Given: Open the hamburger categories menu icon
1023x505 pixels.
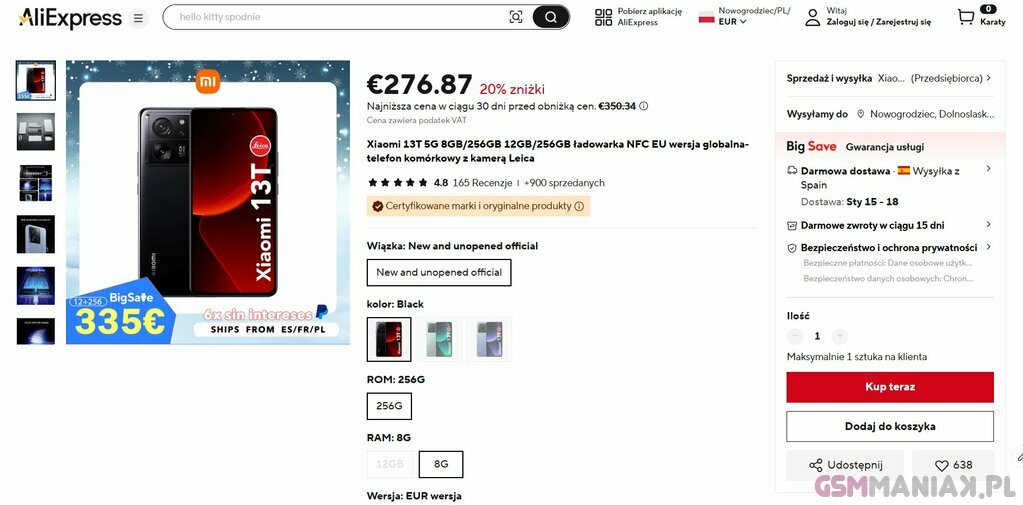Looking at the screenshot, I should click(138, 18).
